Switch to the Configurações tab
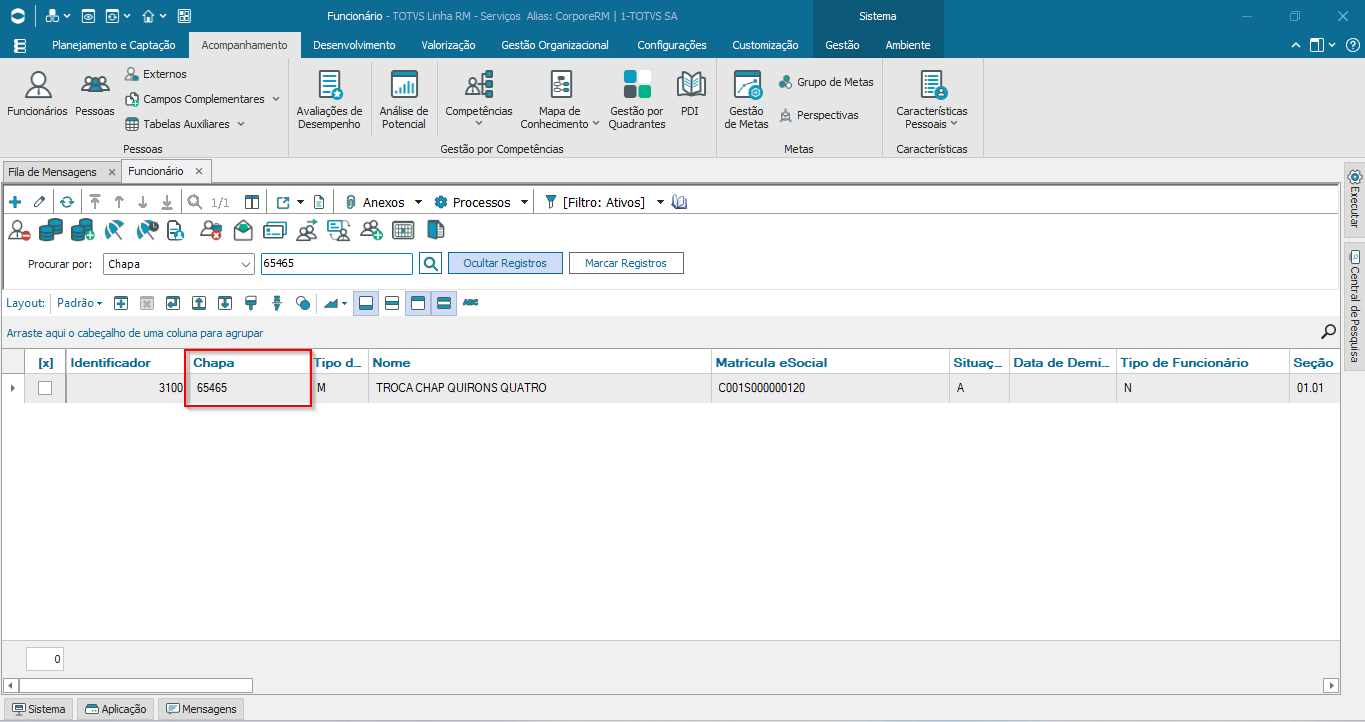Viewport: 1365px width, 722px height. [672, 45]
